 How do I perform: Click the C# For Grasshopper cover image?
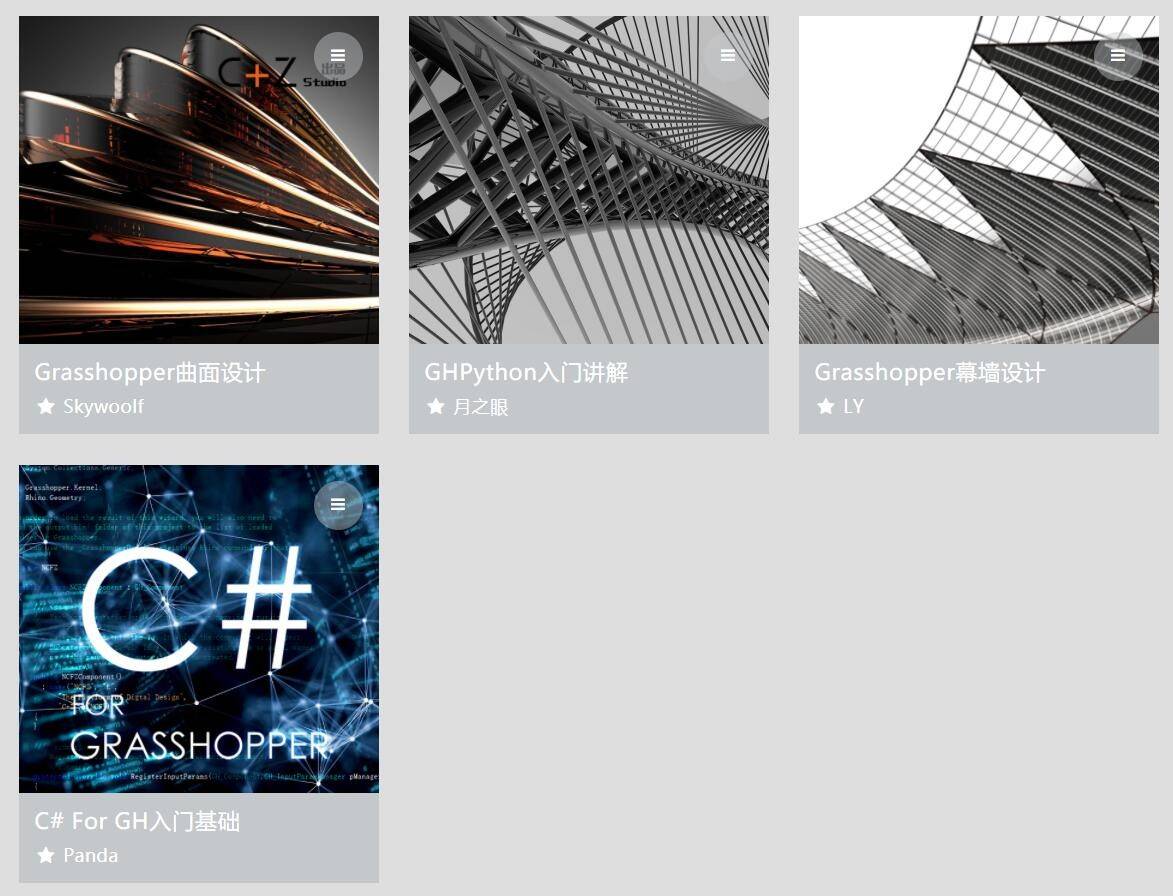tap(199, 629)
